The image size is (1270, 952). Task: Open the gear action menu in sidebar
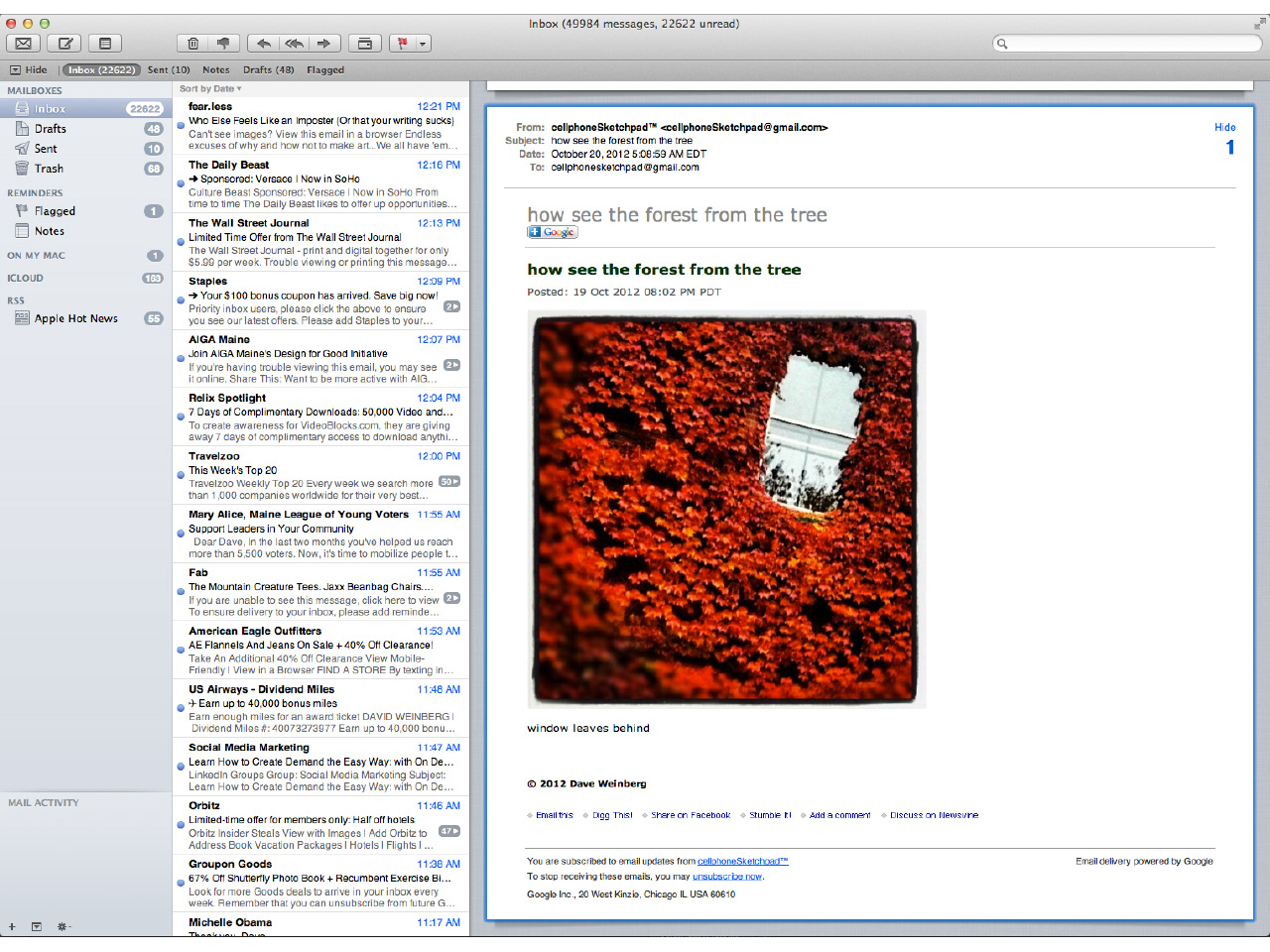[63, 926]
